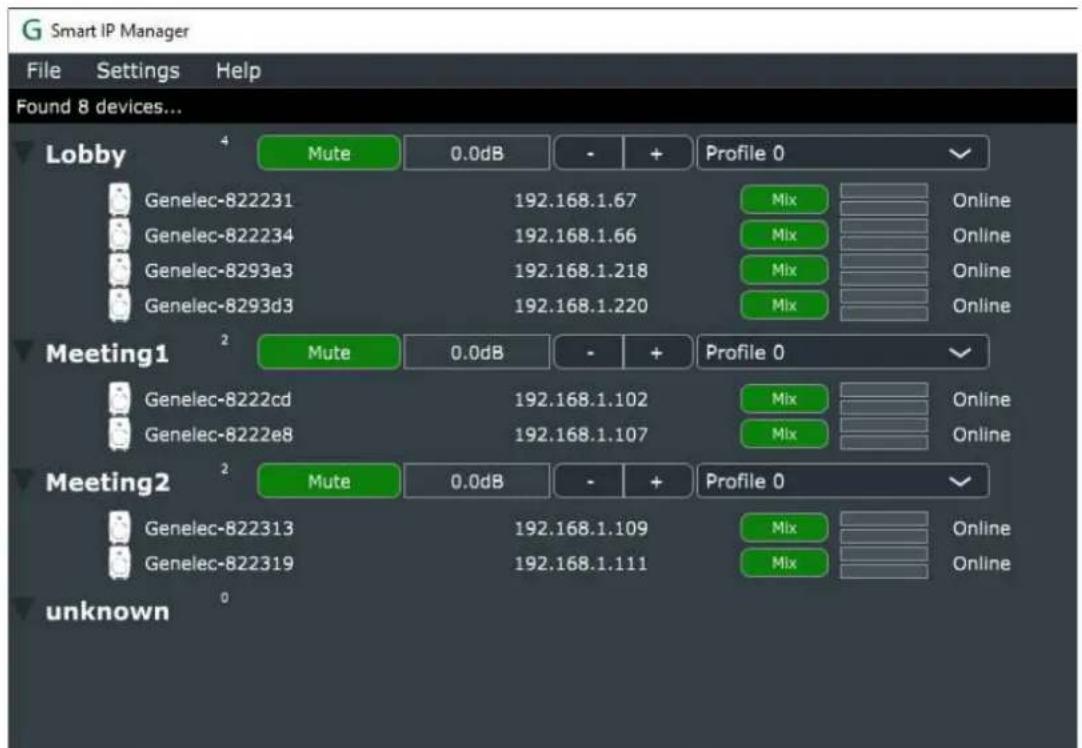Toggle Mute for the Meeting1 zone
1082x748 pixels.
pos(329,353)
